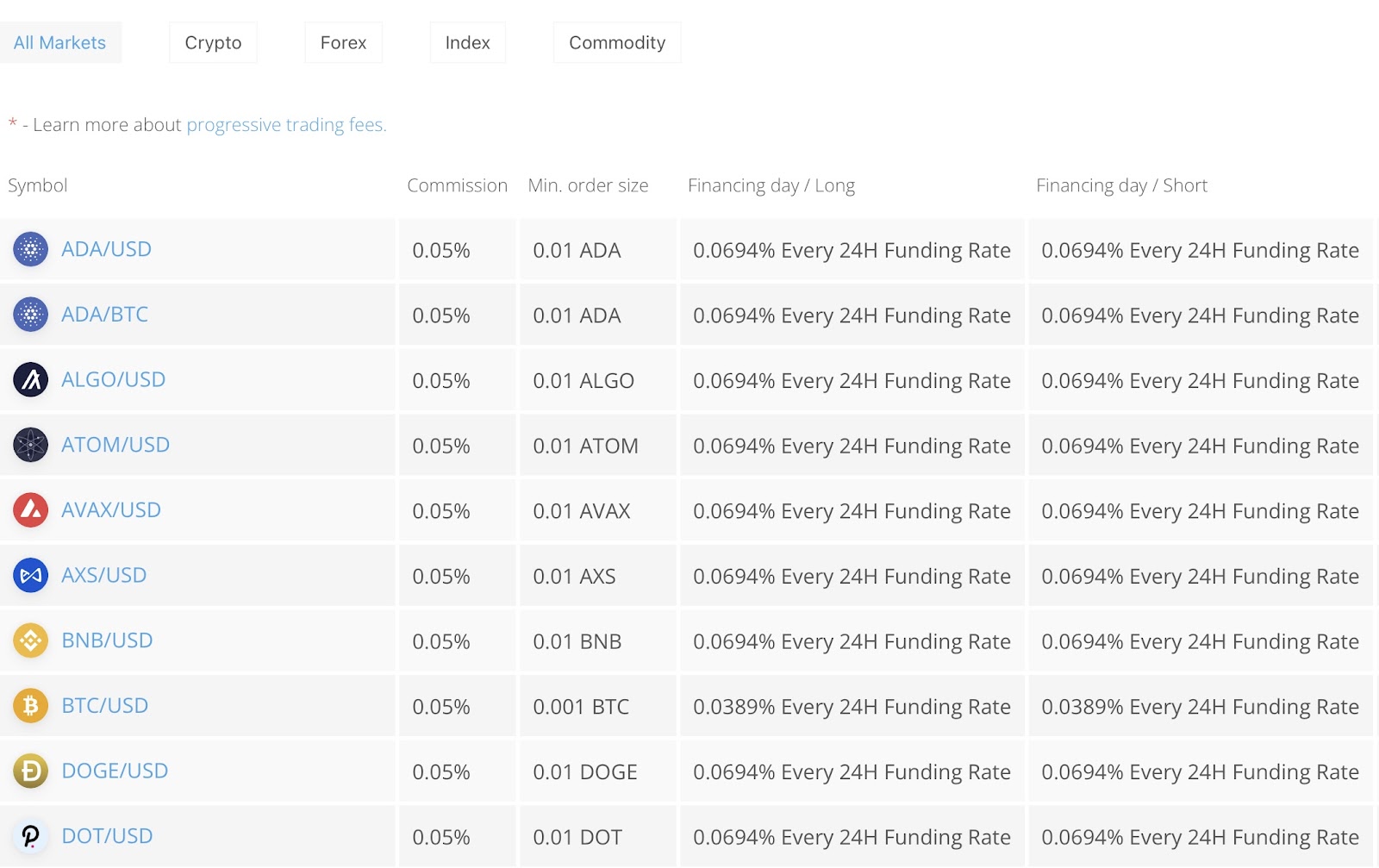Screen dimensions: 1379x868
Task: Open the Index markets tab
Action: [x=467, y=42]
